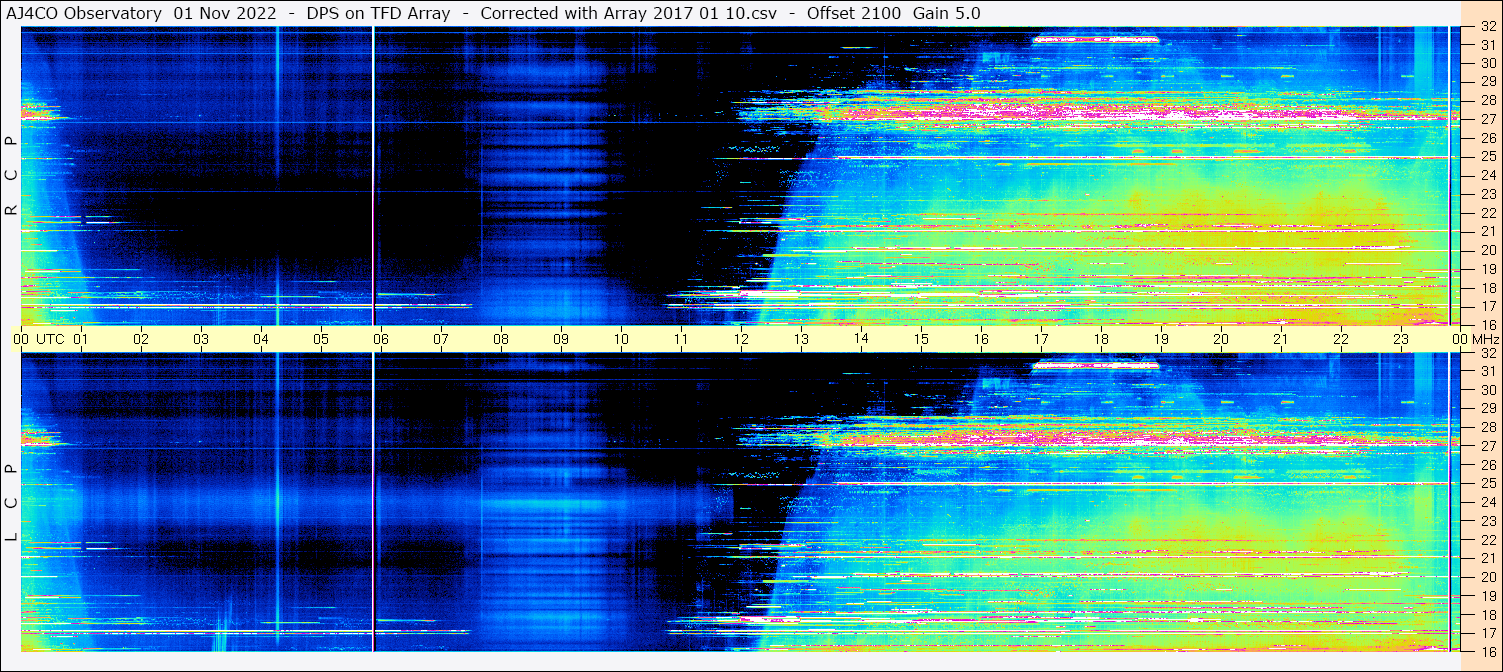Click the 09 hour label on time axis

561,339
